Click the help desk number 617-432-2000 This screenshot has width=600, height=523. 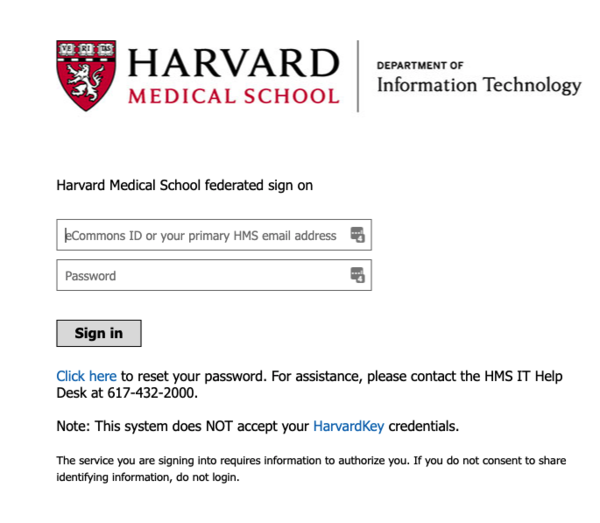point(152,393)
